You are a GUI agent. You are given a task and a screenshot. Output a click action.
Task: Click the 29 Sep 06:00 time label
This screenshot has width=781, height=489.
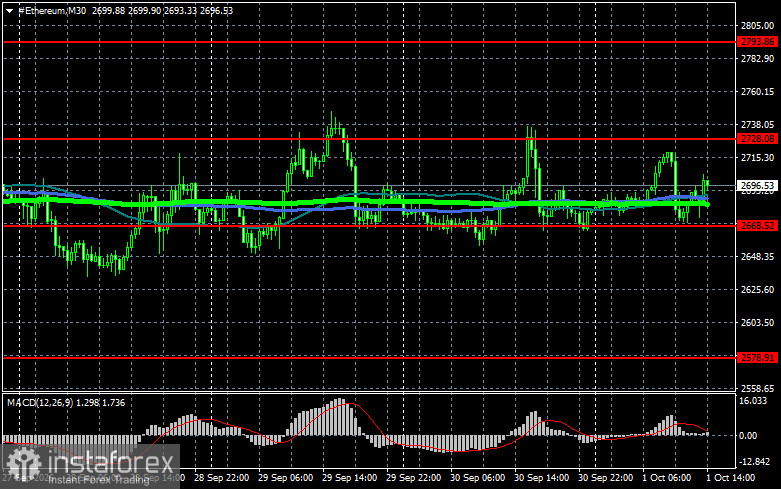tap(285, 478)
